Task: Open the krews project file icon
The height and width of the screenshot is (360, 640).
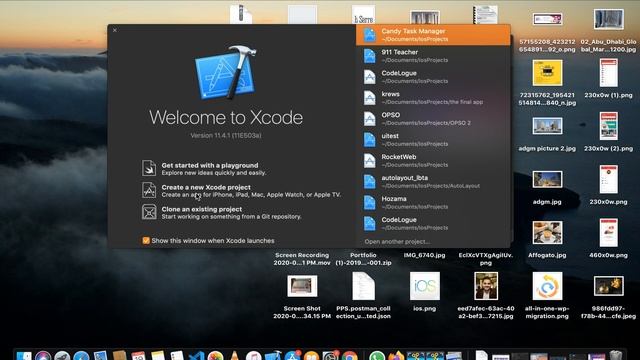Action: pyautogui.click(x=369, y=98)
